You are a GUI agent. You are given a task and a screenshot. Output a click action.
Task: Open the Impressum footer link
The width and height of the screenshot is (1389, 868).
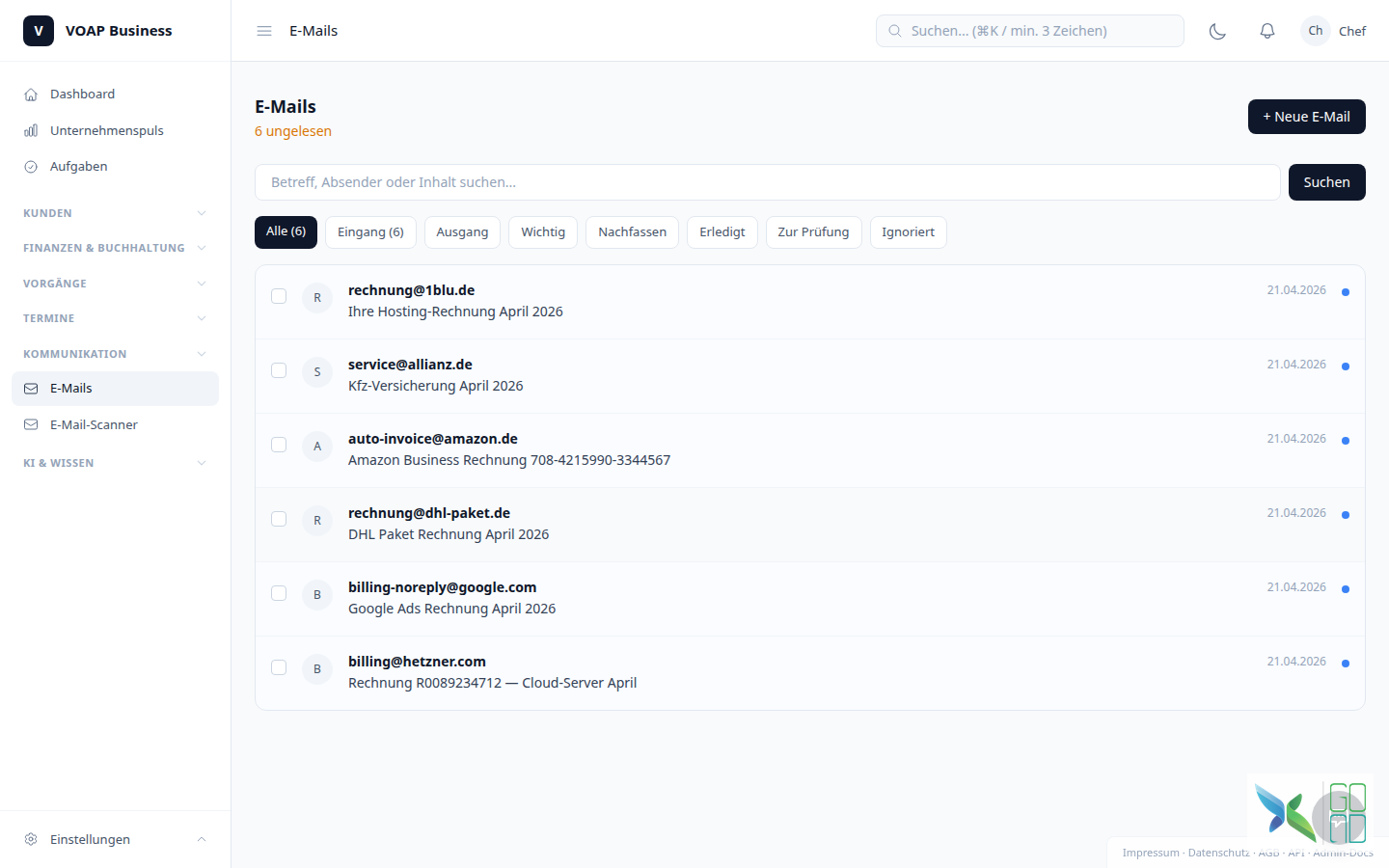(1151, 853)
